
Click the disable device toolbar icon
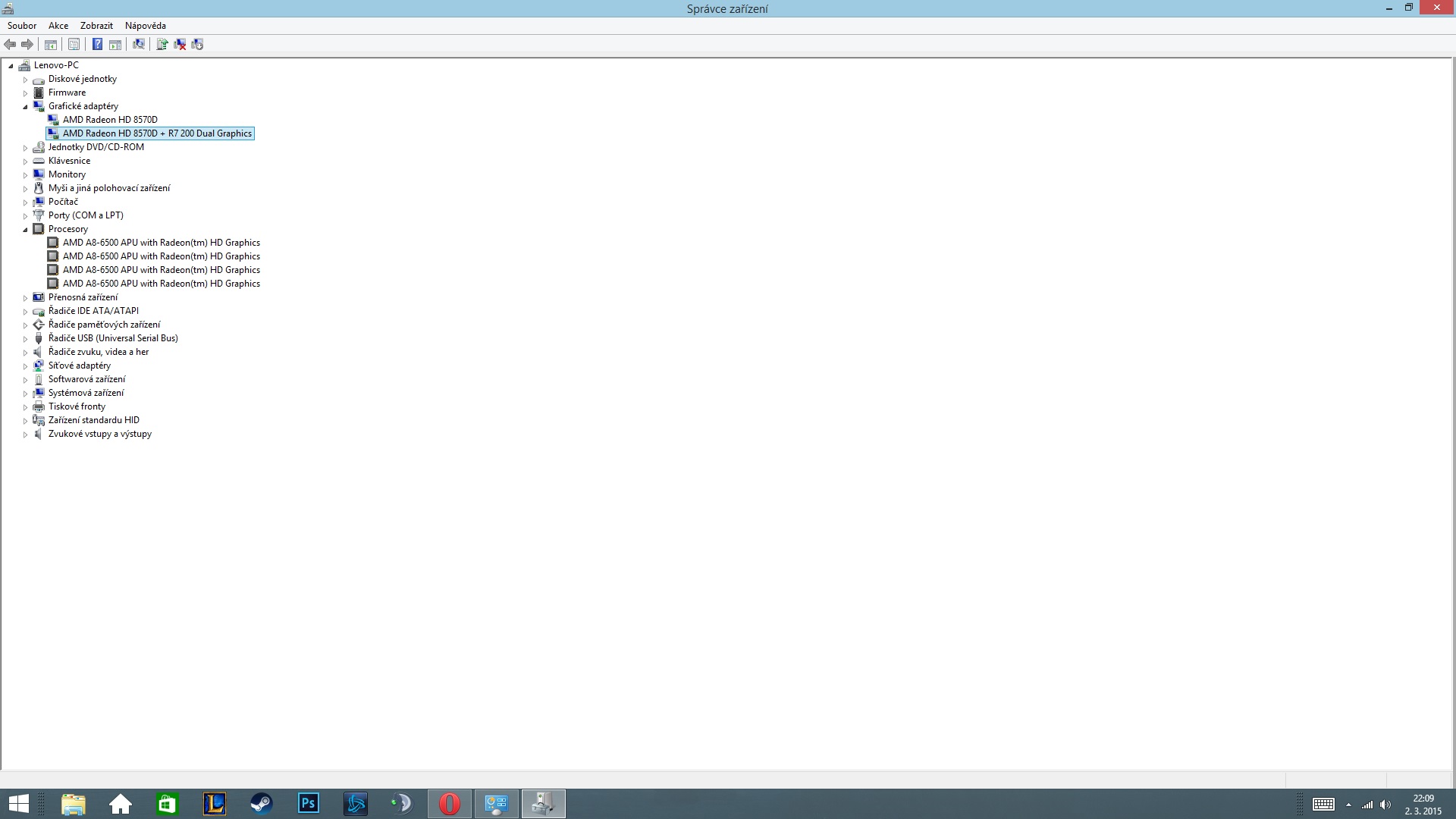(197, 44)
